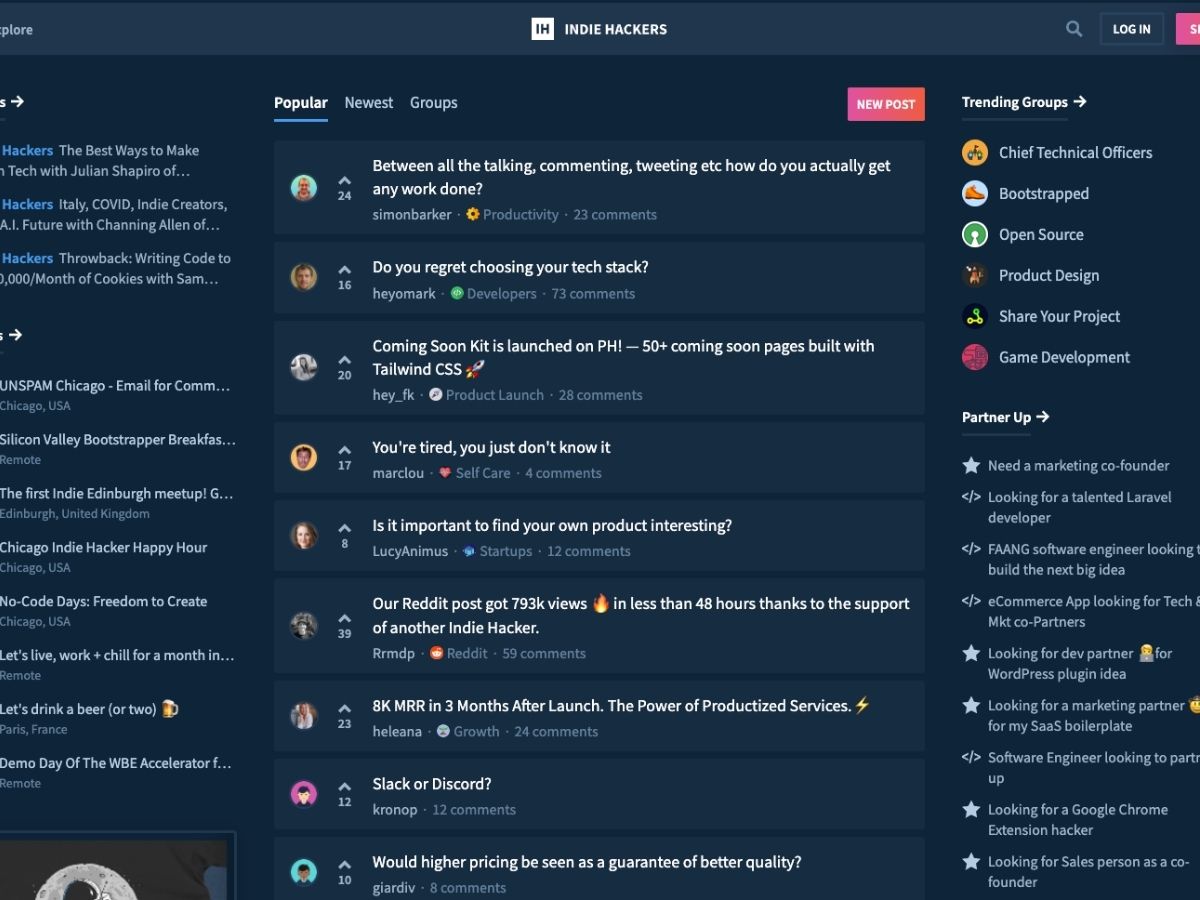Open the Sales person co-founder listing
This screenshot has width=1200, height=900.
pos(1088,871)
